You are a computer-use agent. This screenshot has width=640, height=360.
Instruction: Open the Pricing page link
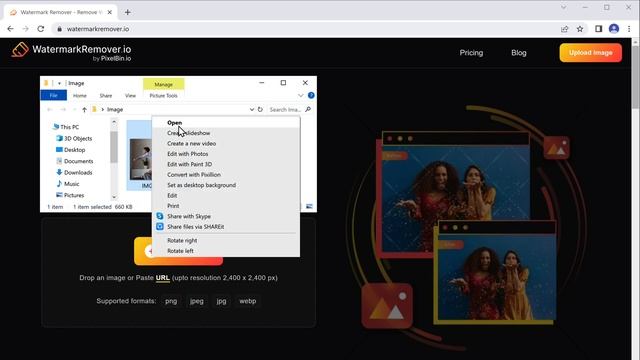pyautogui.click(x=471, y=53)
